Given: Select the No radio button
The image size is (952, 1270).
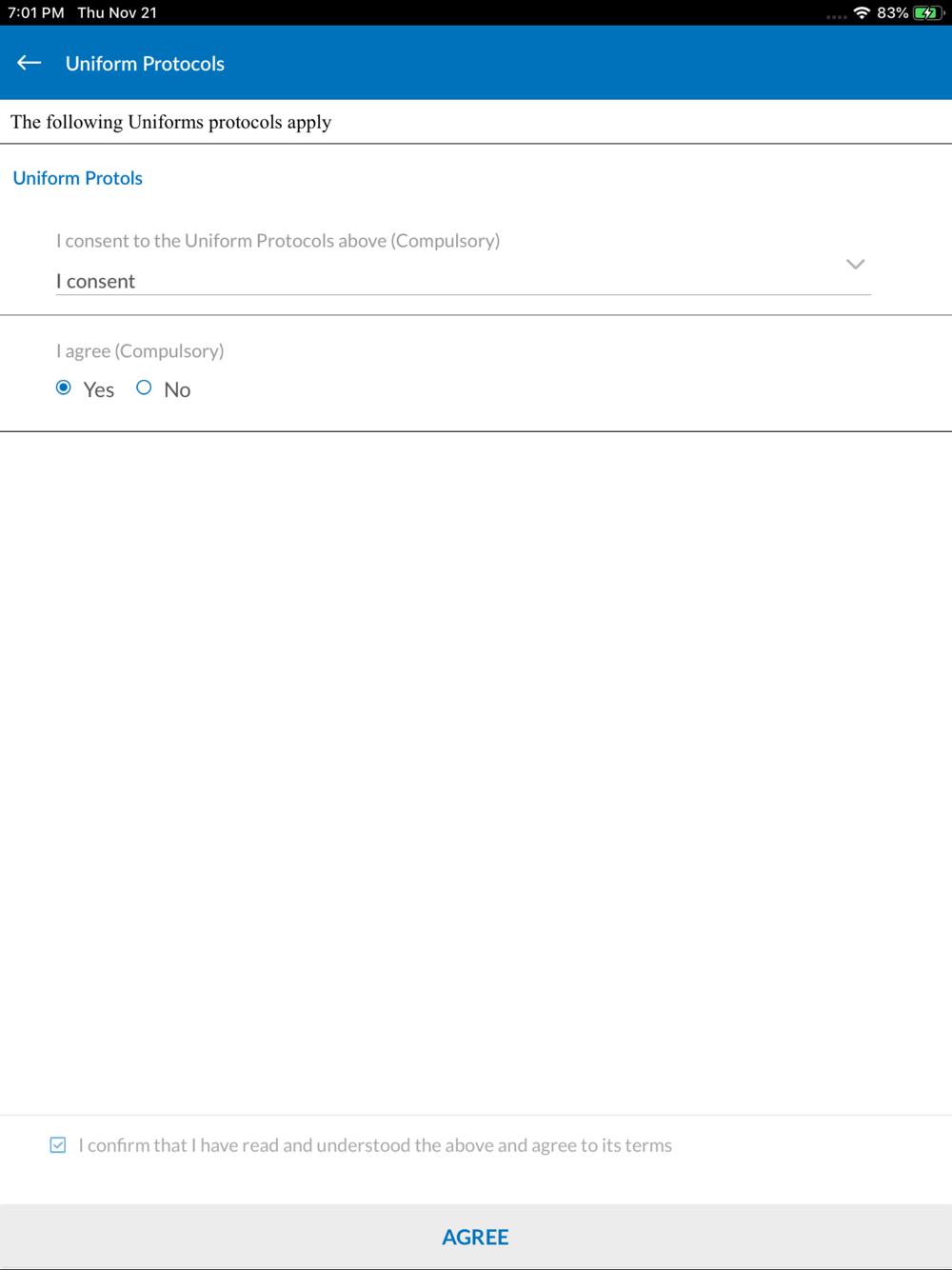Looking at the screenshot, I should pyautogui.click(x=144, y=387).
